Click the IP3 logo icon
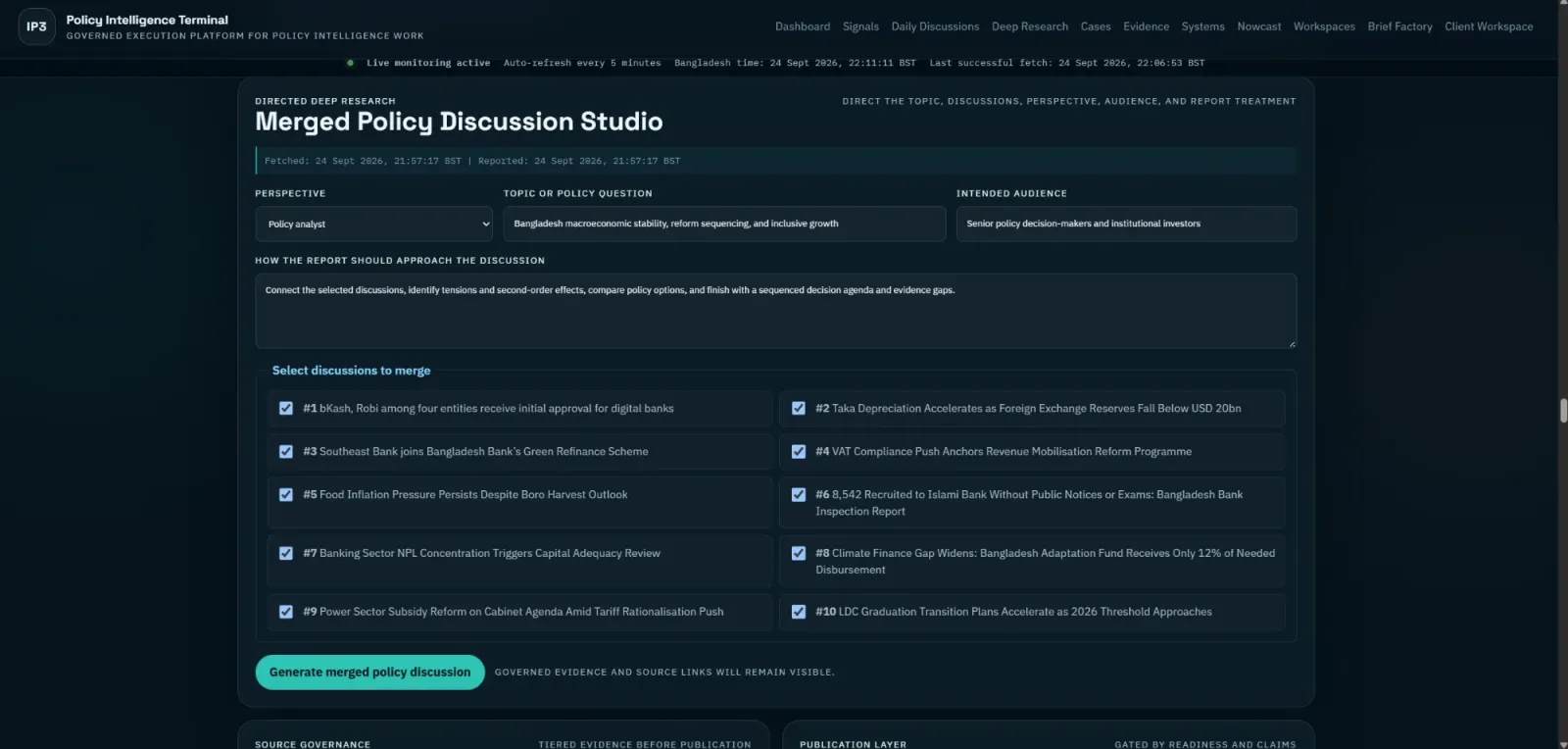Screen dimensions: 1568x749 pyautogui.click(x=36, y=26)
